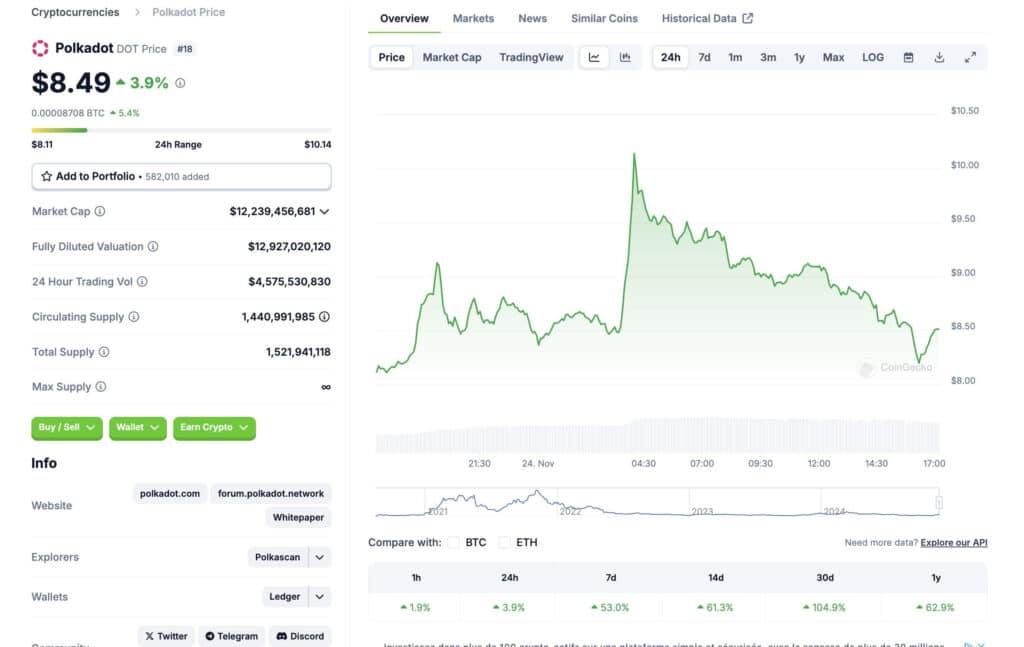Click the 30d 104.9% change value

(824, 607)
